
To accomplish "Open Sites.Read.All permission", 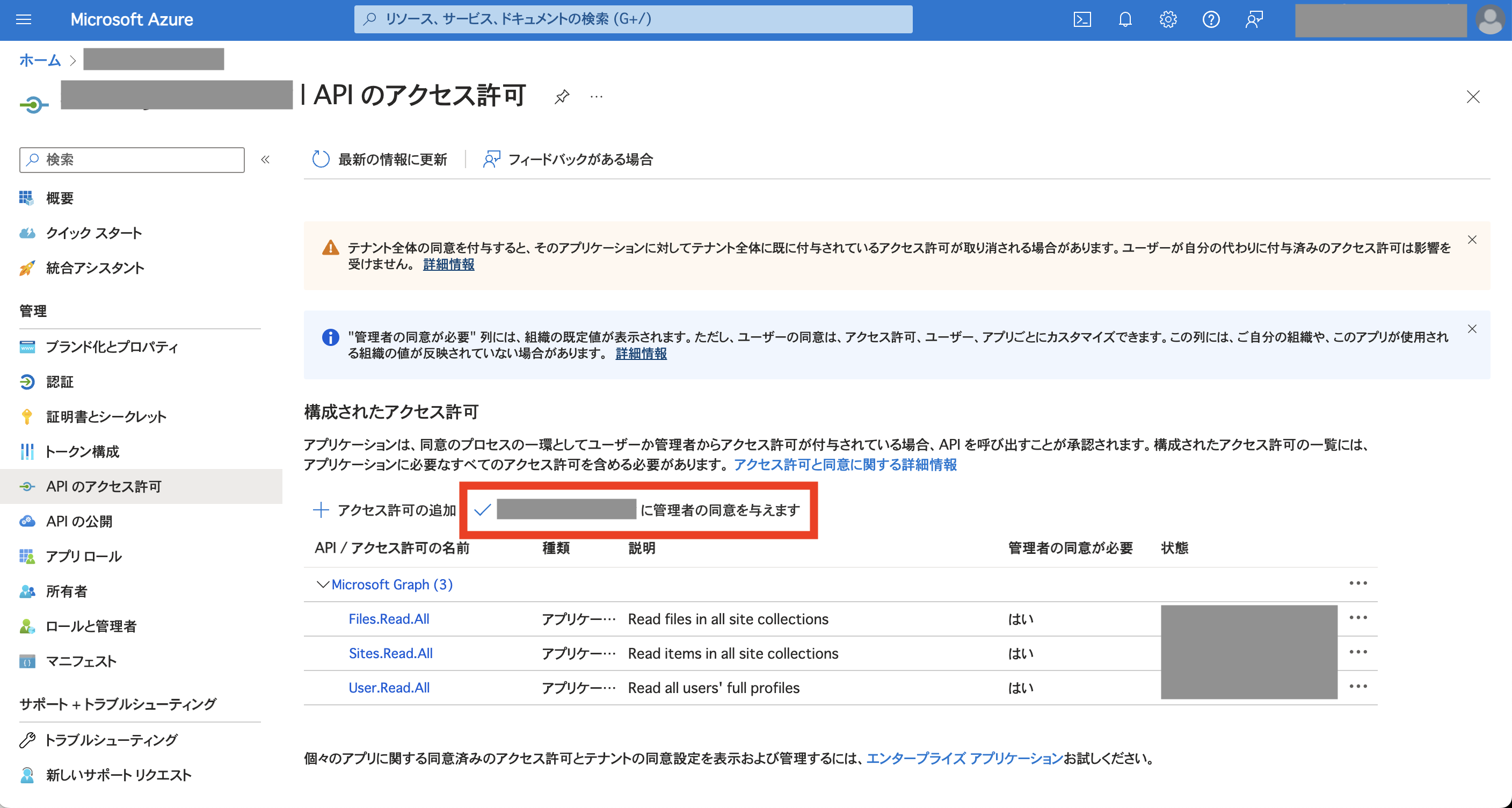I will 390,653.
